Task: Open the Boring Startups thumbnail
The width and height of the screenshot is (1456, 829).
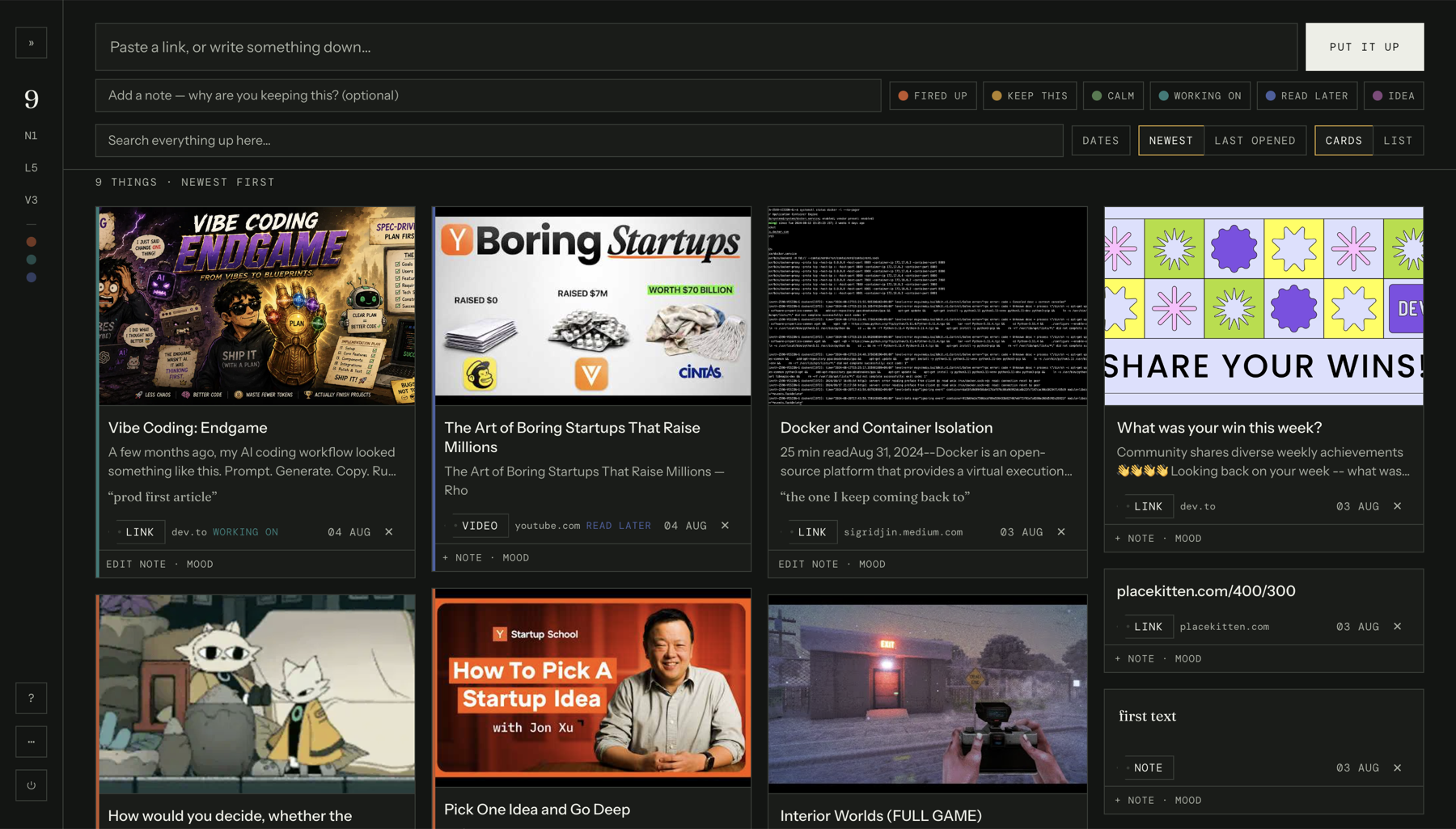Action: click(593, 306)
